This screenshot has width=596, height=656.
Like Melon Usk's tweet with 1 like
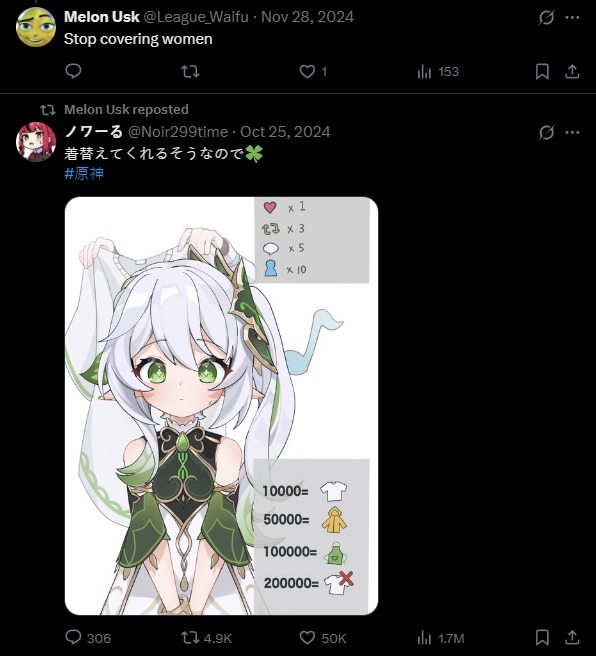pyautogui.click(x=313, y=72)
